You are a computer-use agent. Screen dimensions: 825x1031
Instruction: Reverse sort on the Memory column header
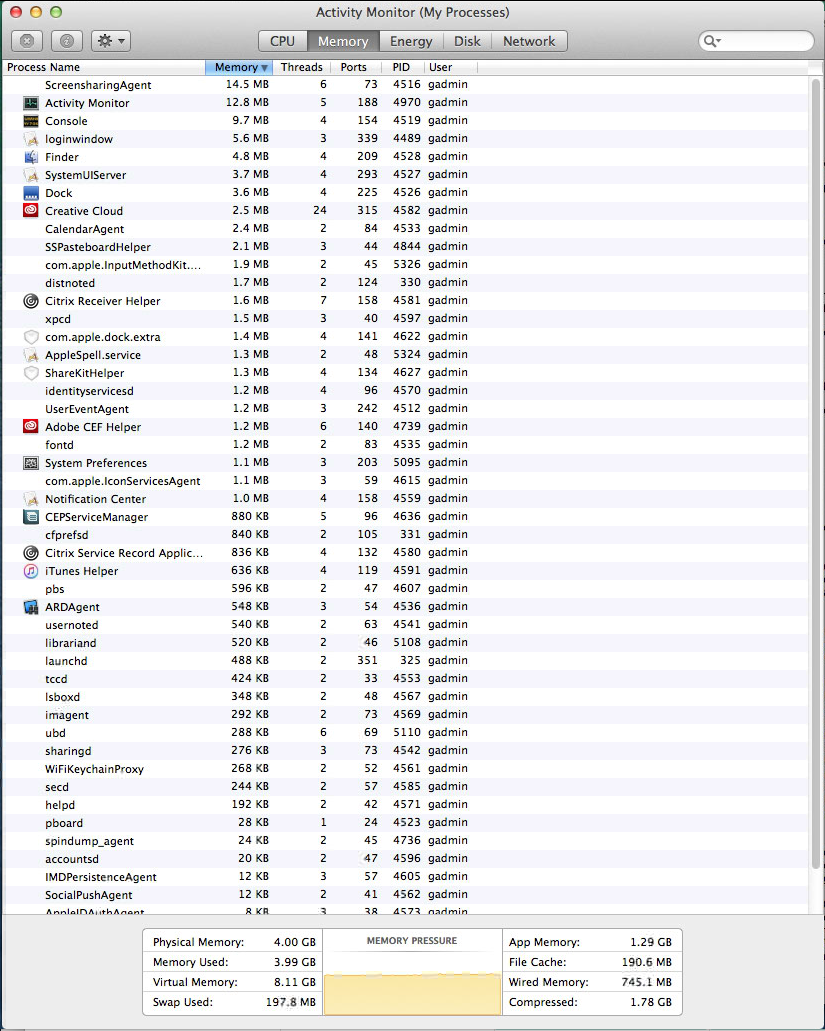pyautogui.click(x=239, y=67)
